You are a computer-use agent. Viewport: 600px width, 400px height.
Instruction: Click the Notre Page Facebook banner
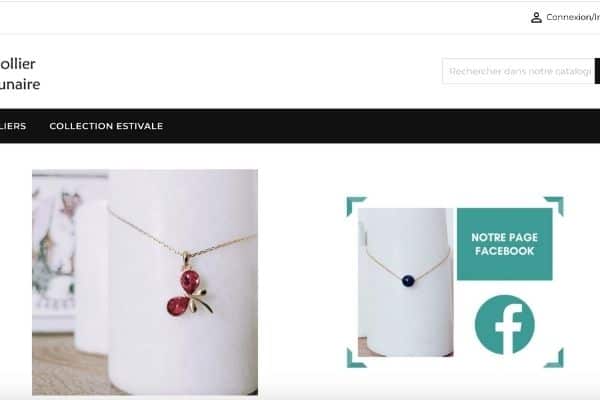[504, 244]
